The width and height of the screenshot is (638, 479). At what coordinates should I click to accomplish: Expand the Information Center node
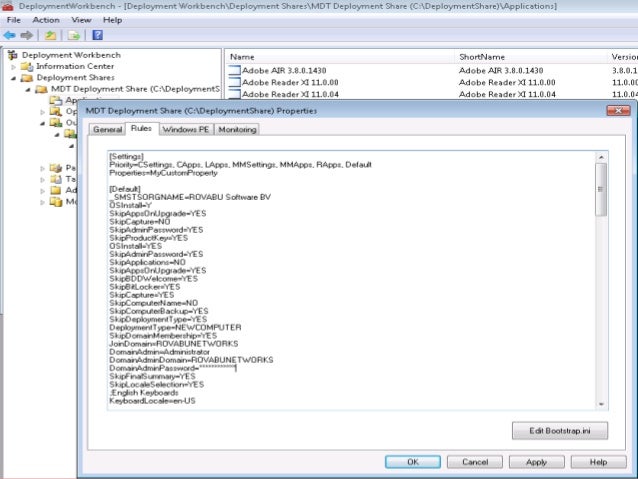(13, 66)
